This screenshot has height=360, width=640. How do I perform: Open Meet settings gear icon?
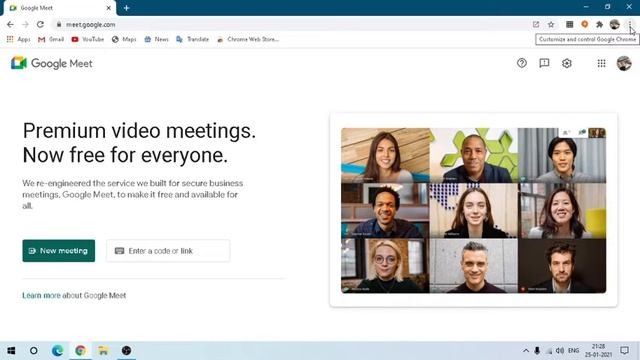tap(567, 63)
